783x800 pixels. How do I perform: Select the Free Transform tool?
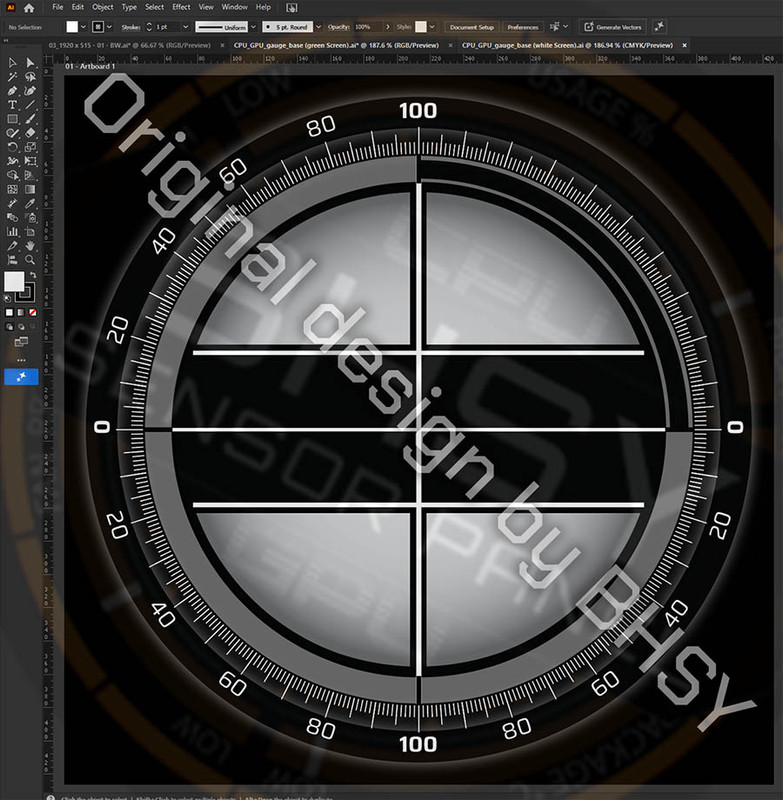click(30, 161)
